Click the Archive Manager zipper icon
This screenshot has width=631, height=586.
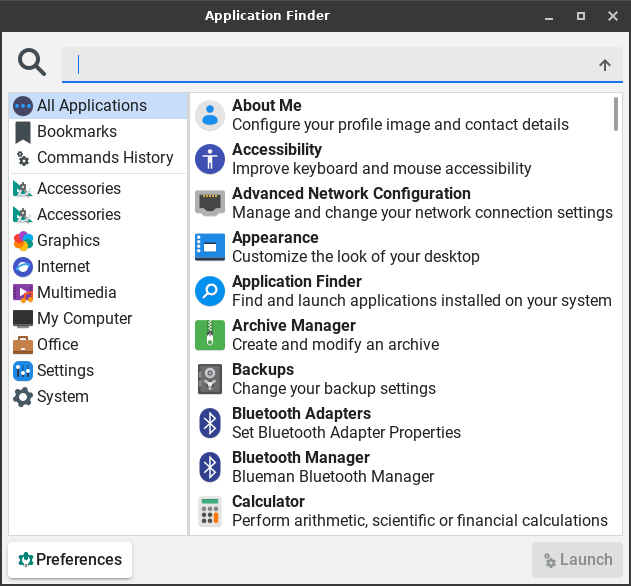[x=210, y=335]
